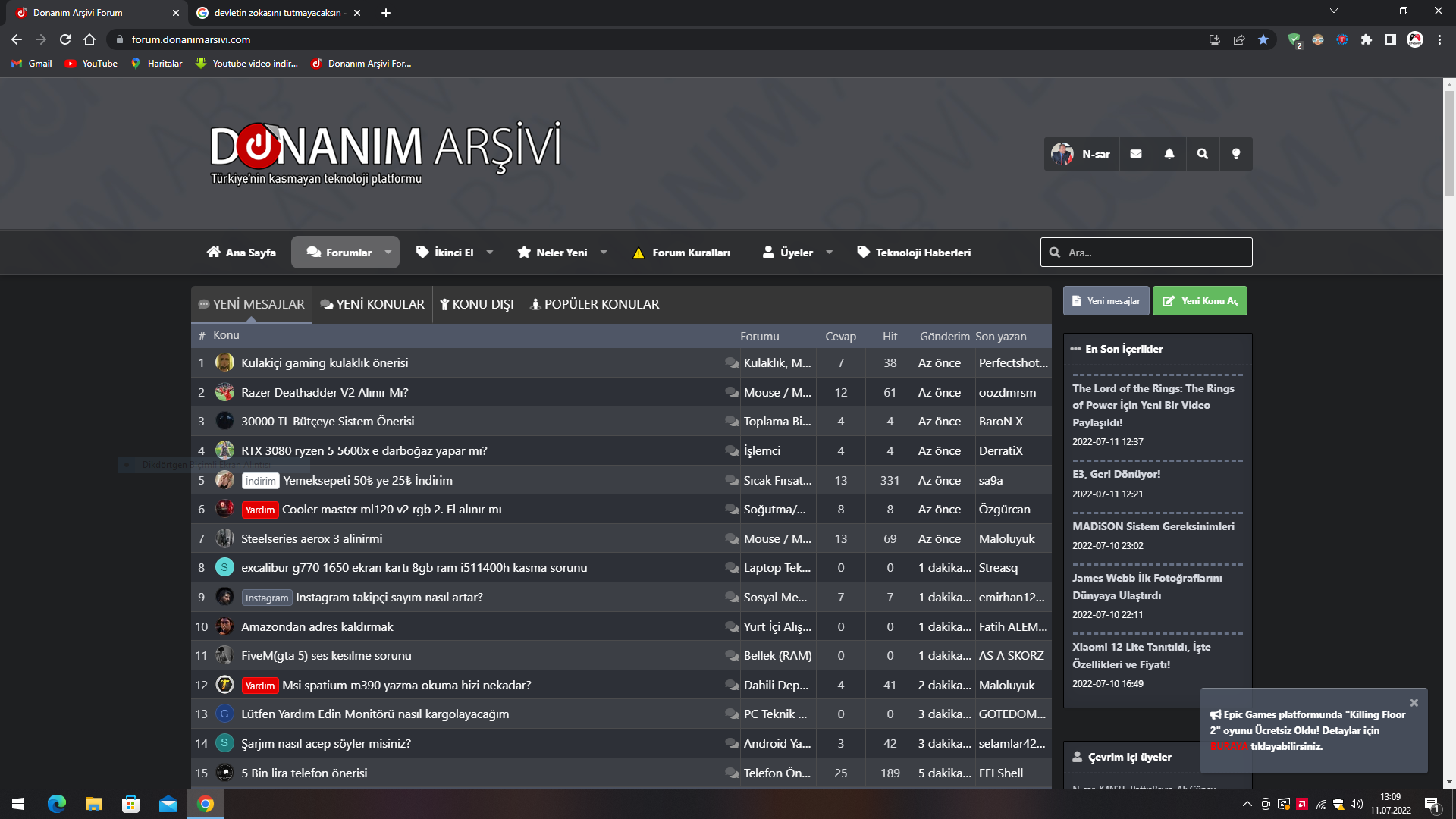
Task: Go to Ana Sayfa in navigation
Action: (241, 253)
